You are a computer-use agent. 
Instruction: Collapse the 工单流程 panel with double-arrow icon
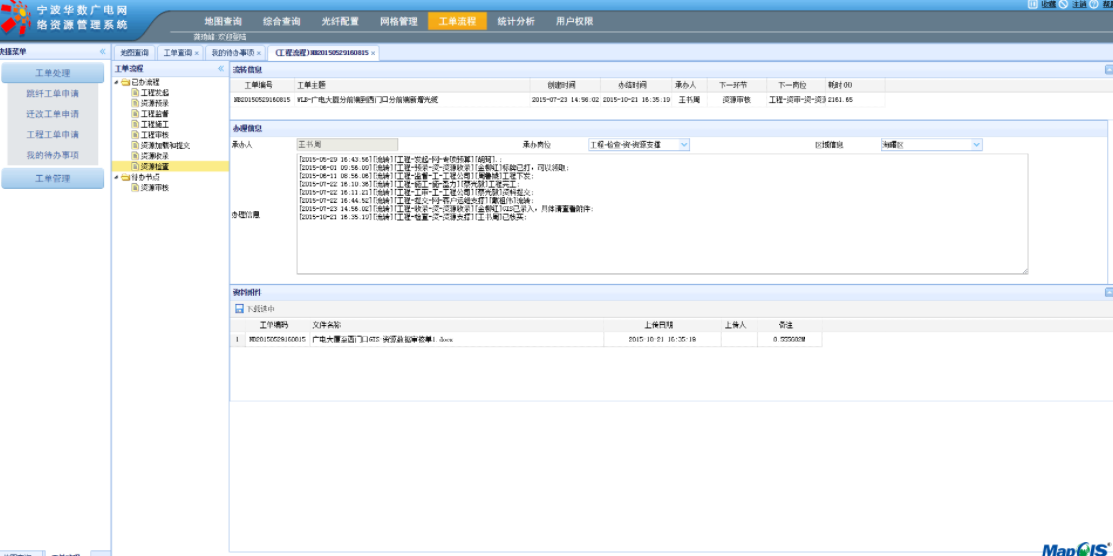[x=220, y=69]
